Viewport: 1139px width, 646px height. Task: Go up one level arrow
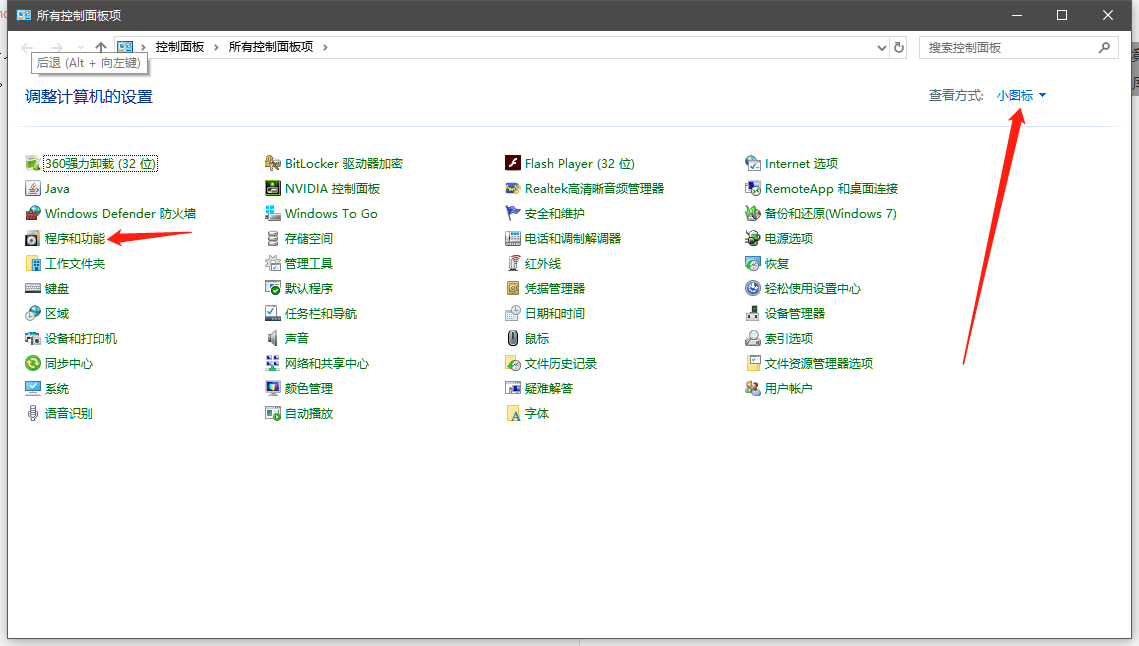pos(101,48)
